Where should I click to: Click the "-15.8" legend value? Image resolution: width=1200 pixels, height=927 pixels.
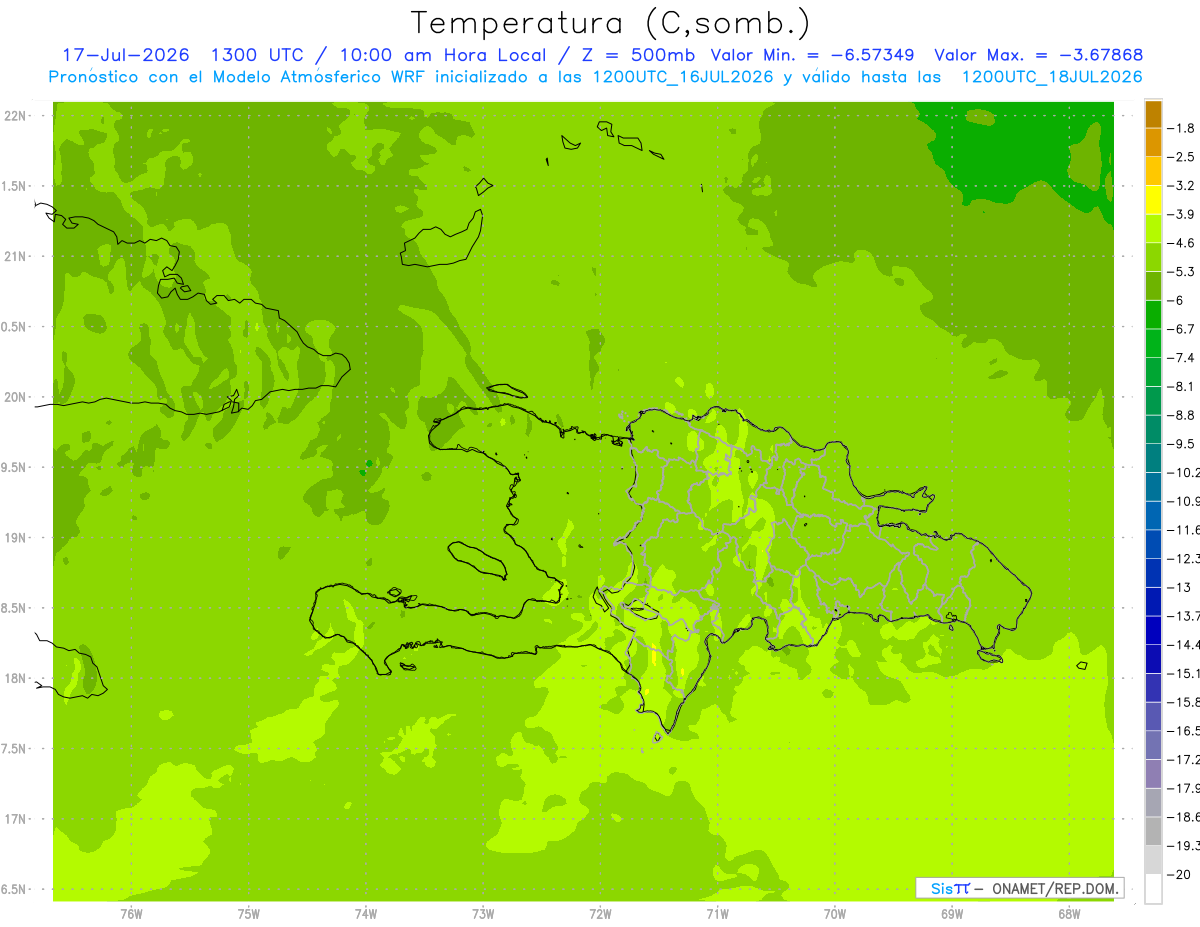[x=1185, y=703]
